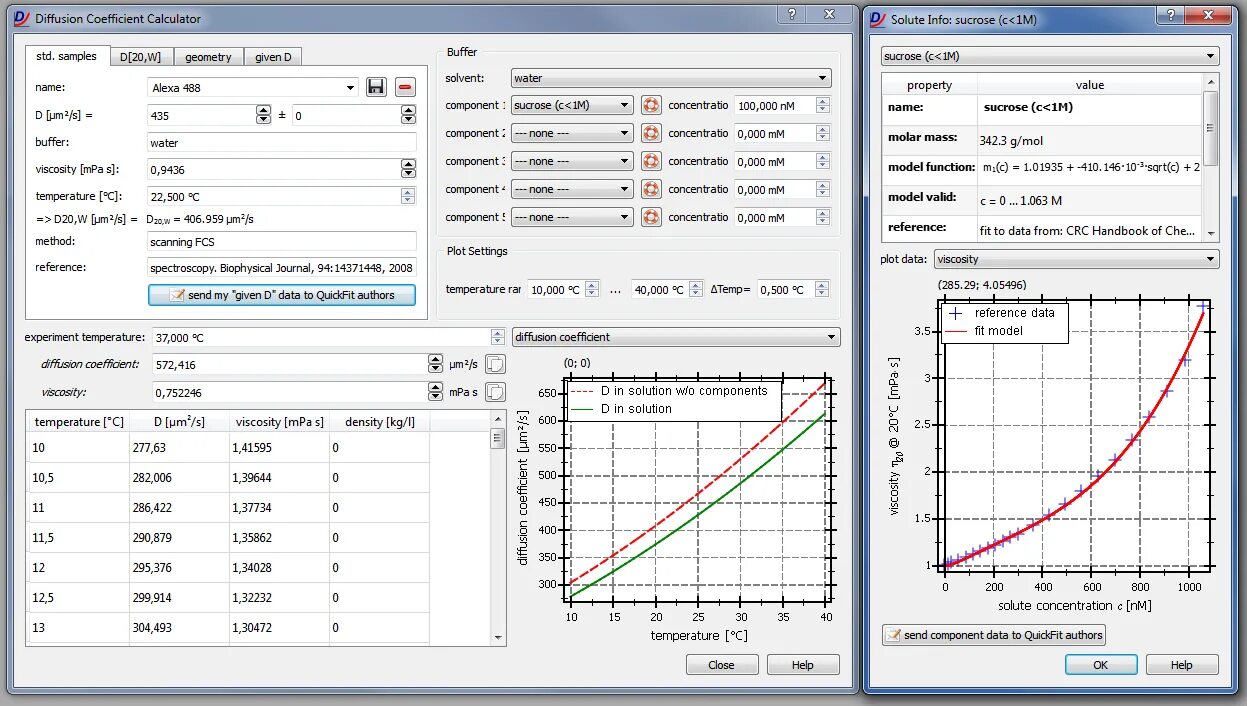The image size is (1247, 706).
Task: Switch to the geometry tab
Action: coord(208,57)
